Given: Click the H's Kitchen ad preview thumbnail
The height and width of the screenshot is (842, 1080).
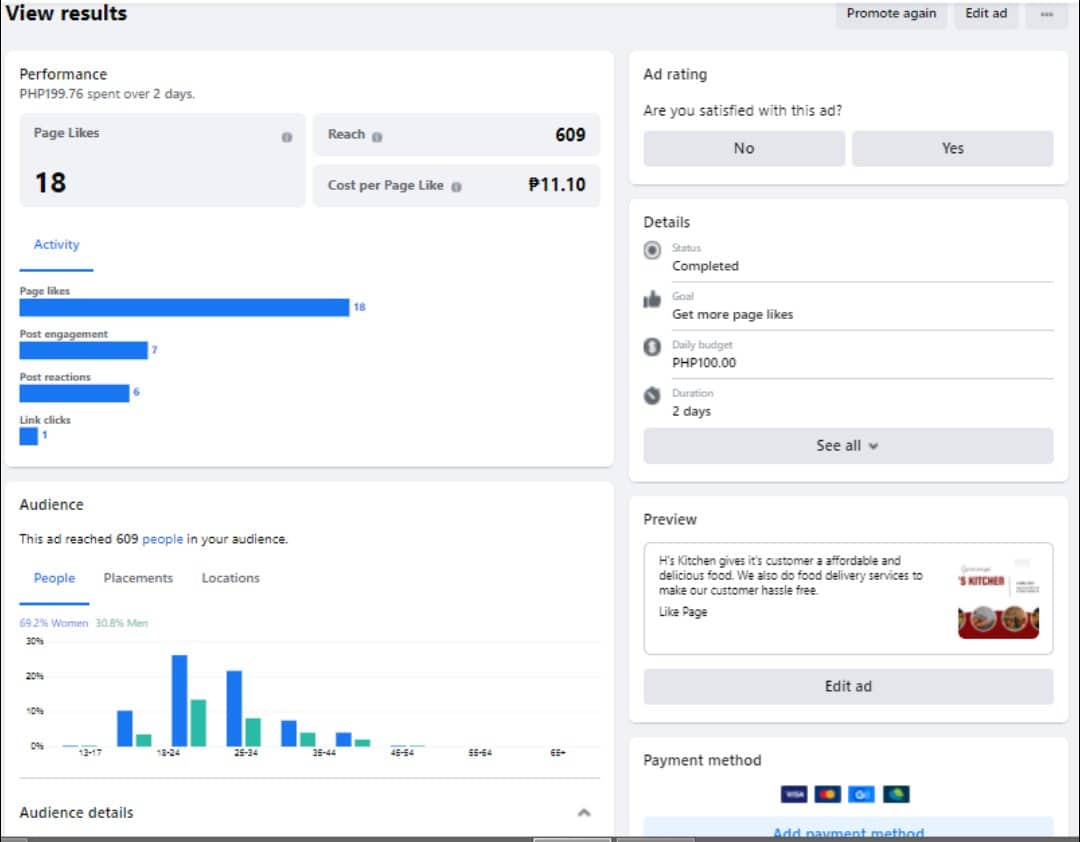Looking at the screenshot, I should (x=998, y=598).
